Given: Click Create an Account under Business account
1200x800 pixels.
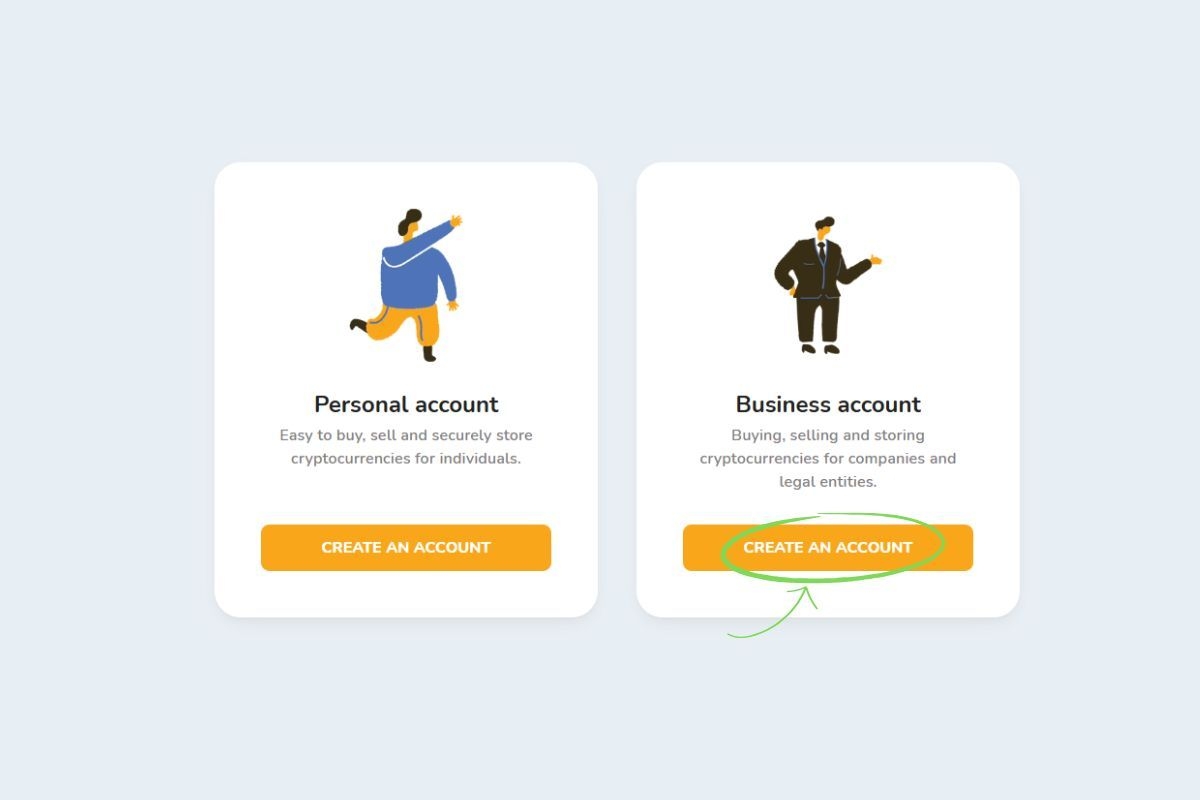Looking at the screenshot, I should pyautogui.click(x=828, y=548).
